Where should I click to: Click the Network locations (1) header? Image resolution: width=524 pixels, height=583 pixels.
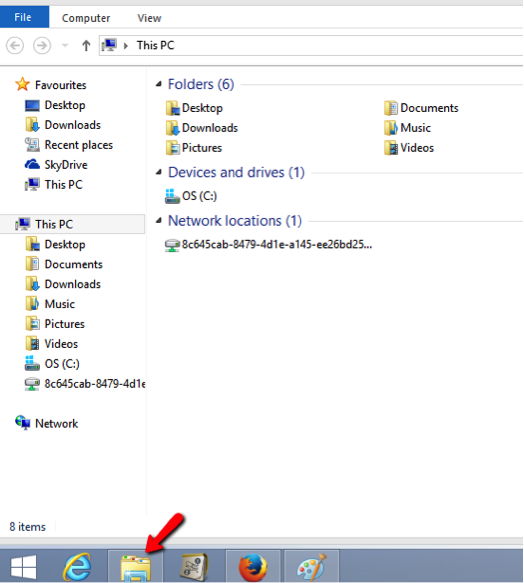(x=235, y=221)
